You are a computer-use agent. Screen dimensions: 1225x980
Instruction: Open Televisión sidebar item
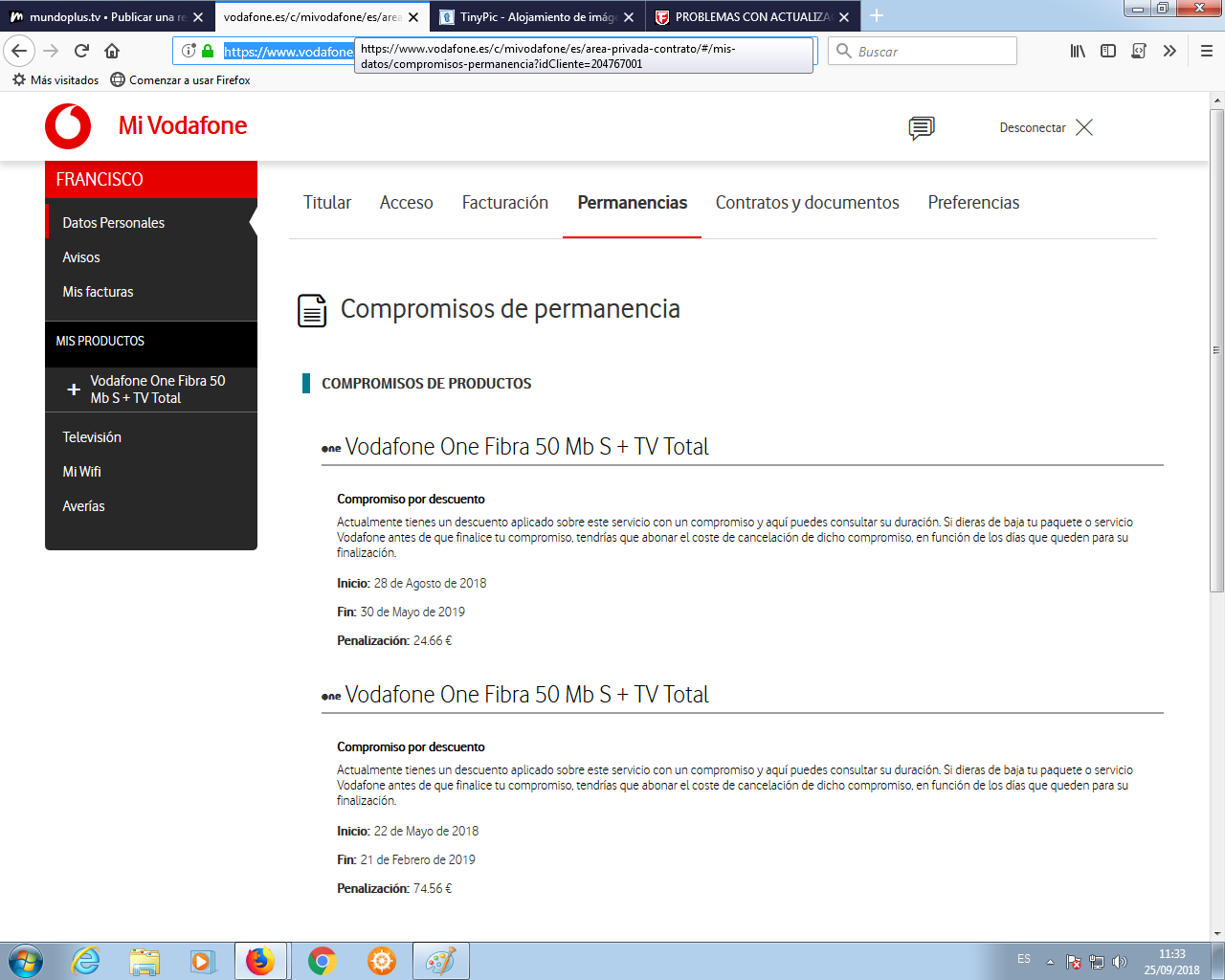tap(92, 437)
